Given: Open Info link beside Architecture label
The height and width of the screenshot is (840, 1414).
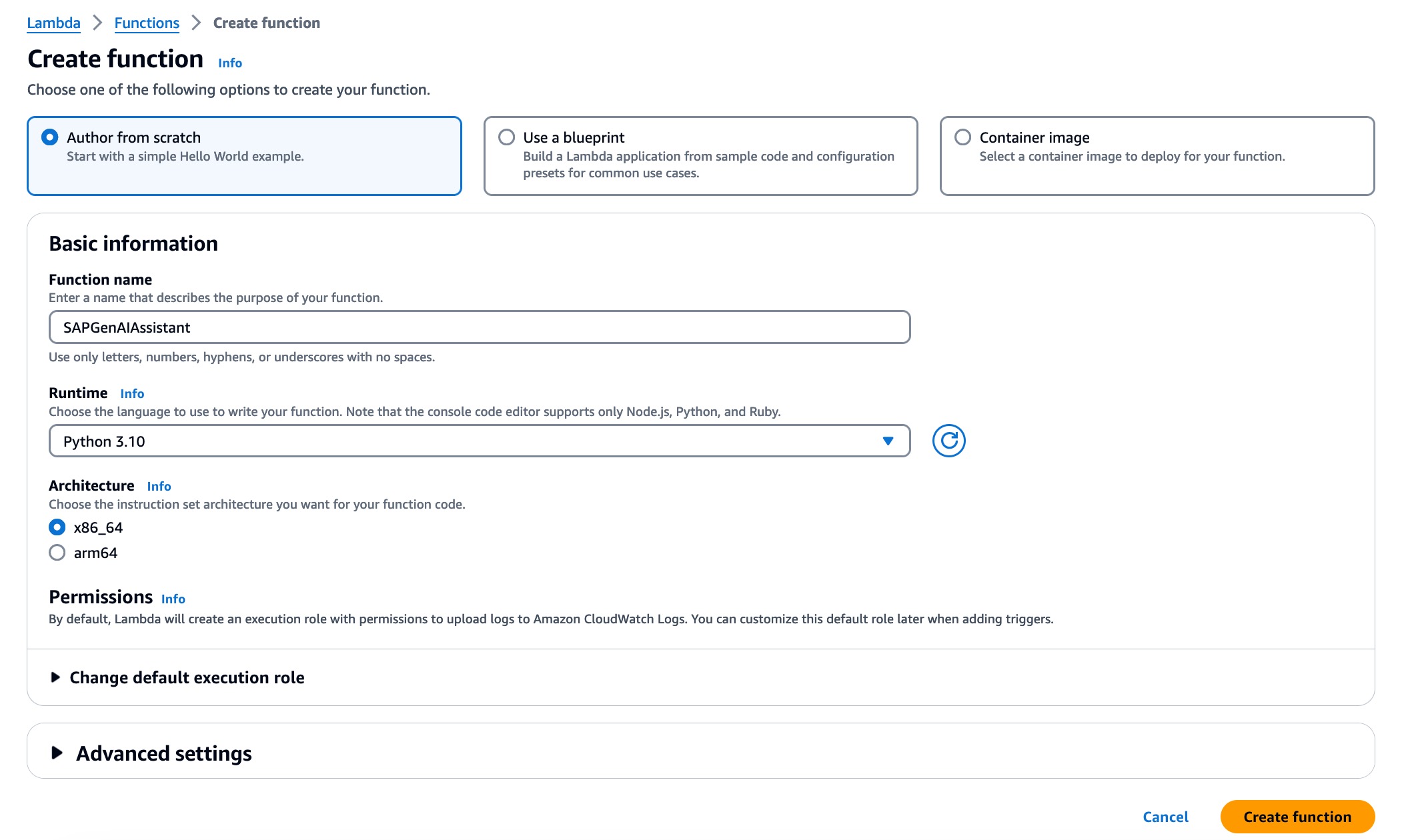Looking at the screenshot, I should pos(159,486).
